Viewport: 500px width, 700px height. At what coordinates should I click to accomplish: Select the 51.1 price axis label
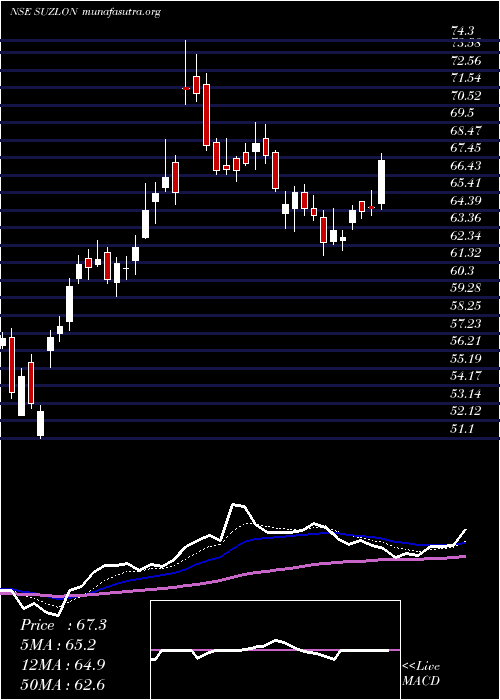[462, 428]
